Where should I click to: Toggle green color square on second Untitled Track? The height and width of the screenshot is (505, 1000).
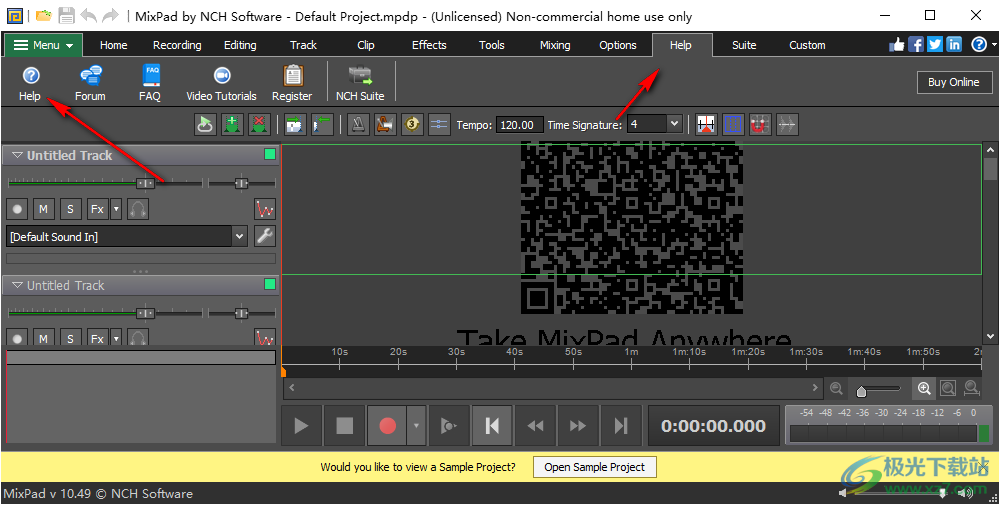(270, 284)
